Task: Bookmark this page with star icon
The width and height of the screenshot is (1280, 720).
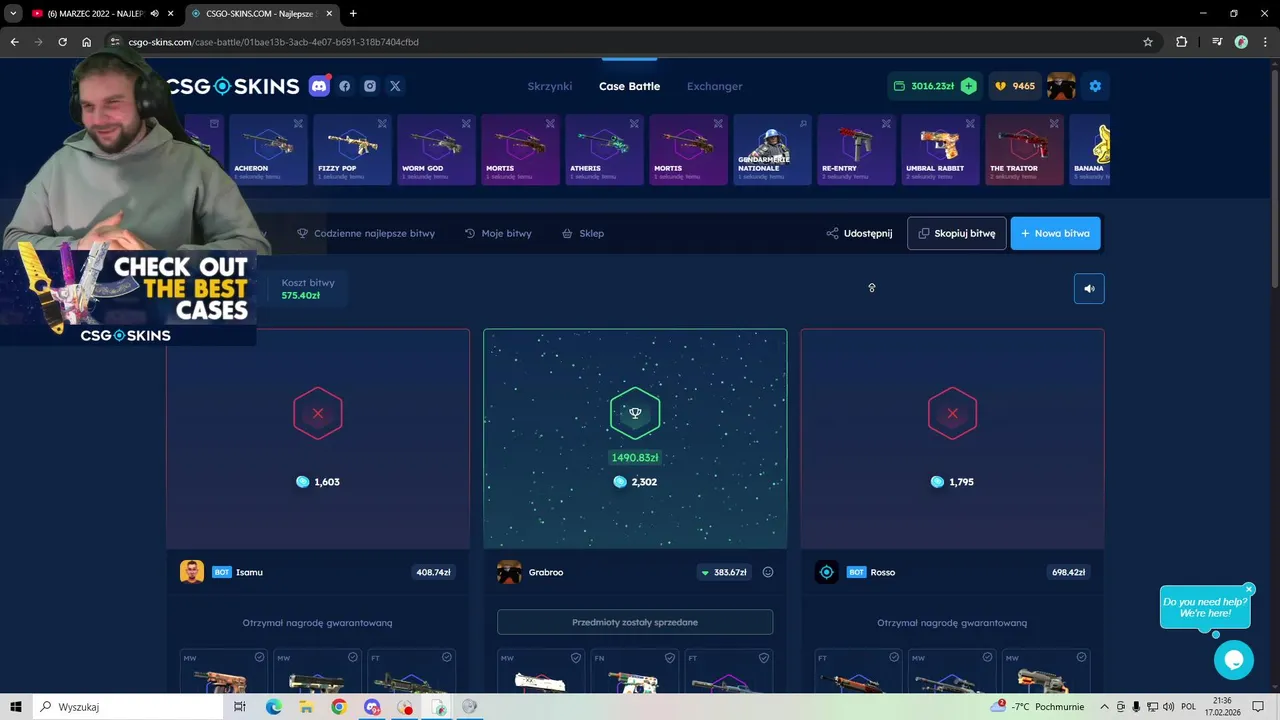Action: (x=1148, y=42)
